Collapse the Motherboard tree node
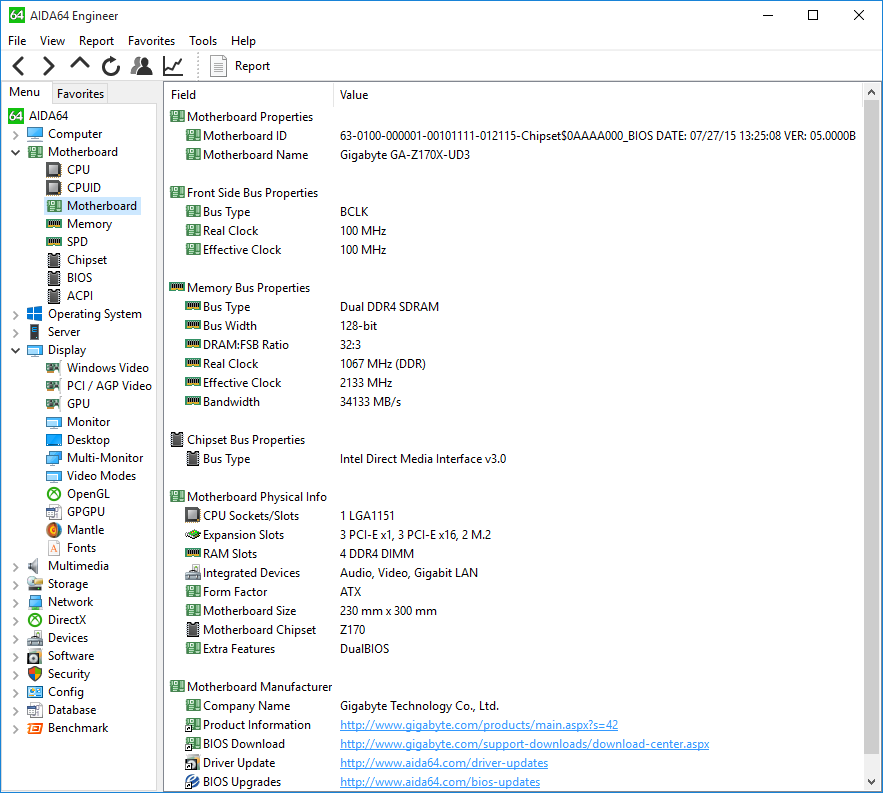 [x=15, y=153]
